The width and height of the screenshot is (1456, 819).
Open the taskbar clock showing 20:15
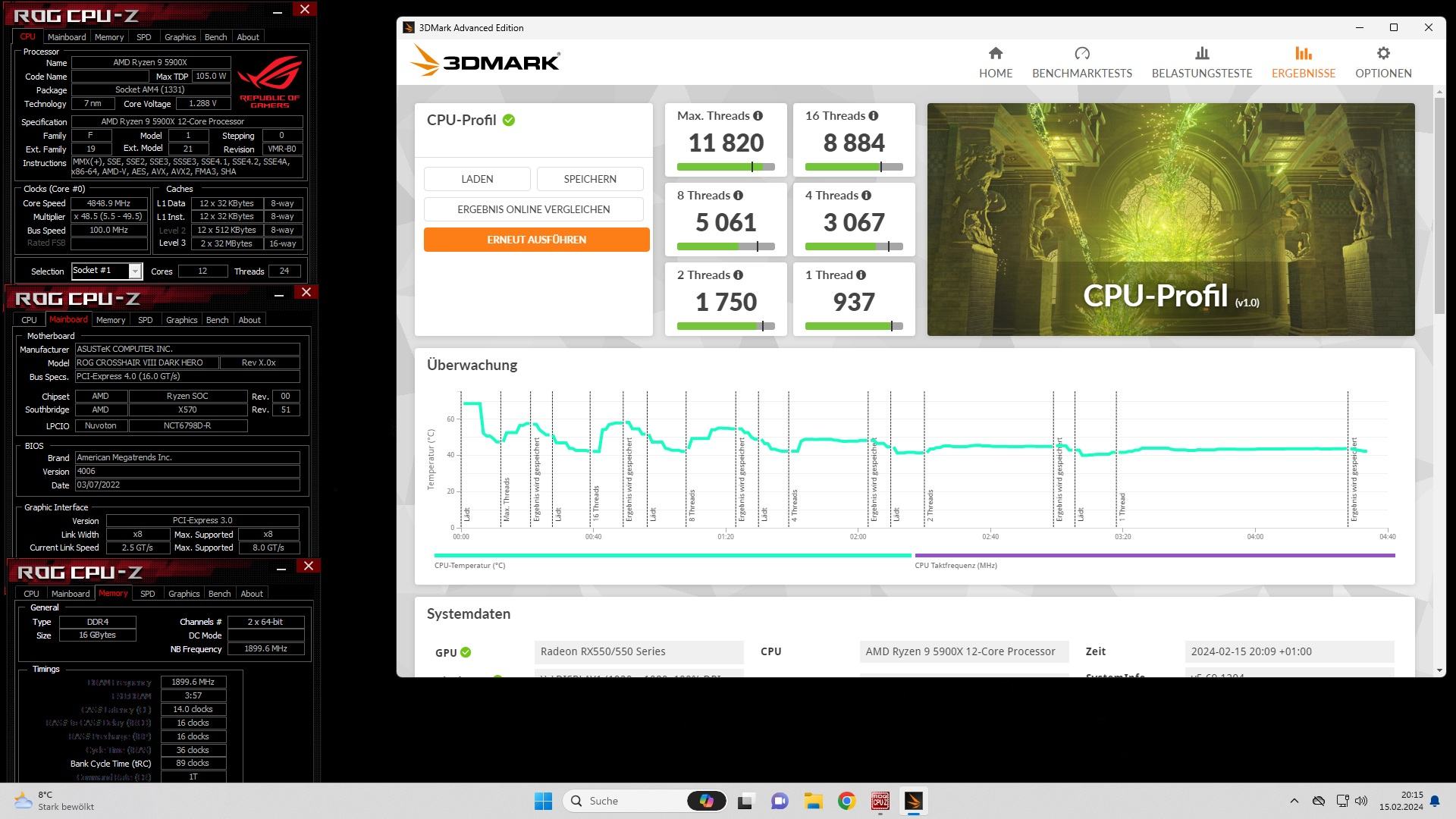tap(1401, 801)
